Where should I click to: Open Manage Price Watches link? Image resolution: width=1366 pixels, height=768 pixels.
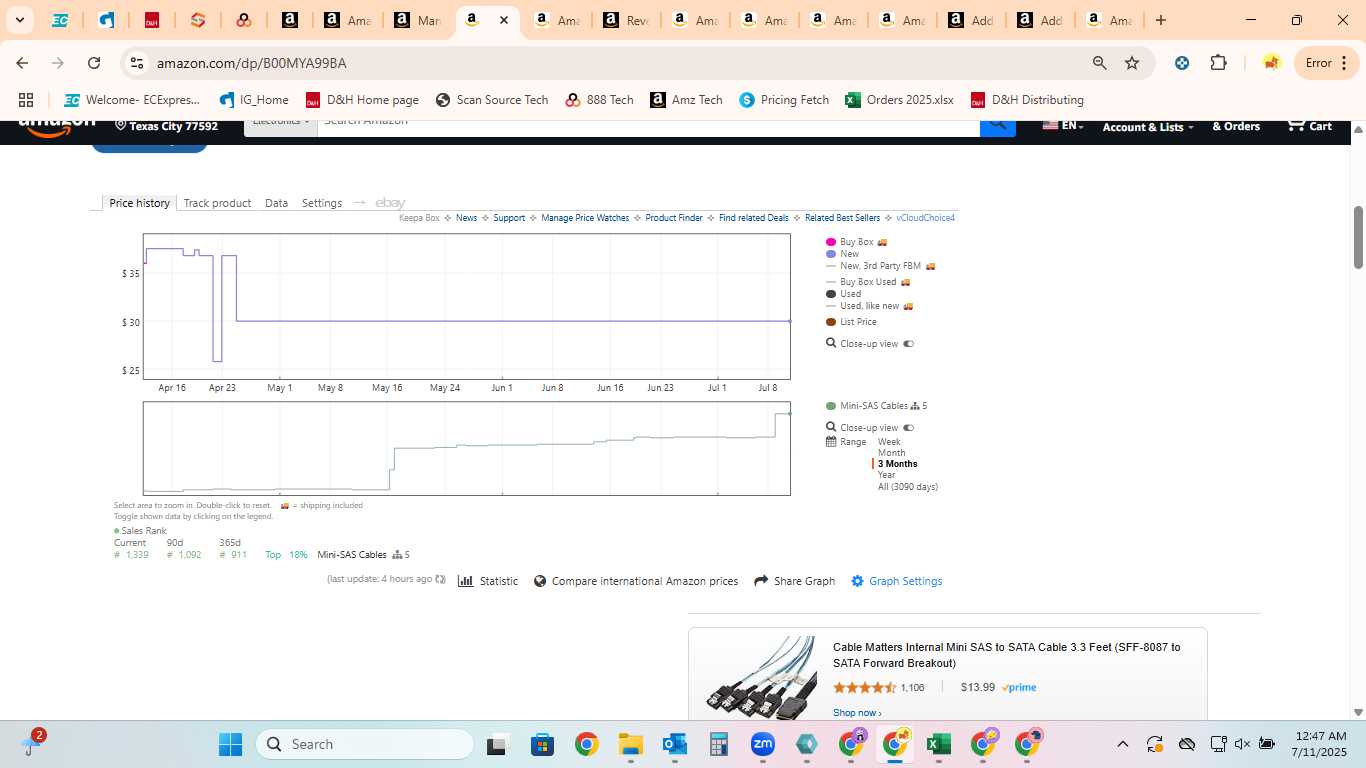pyautogui.click(x=585, y=218)
